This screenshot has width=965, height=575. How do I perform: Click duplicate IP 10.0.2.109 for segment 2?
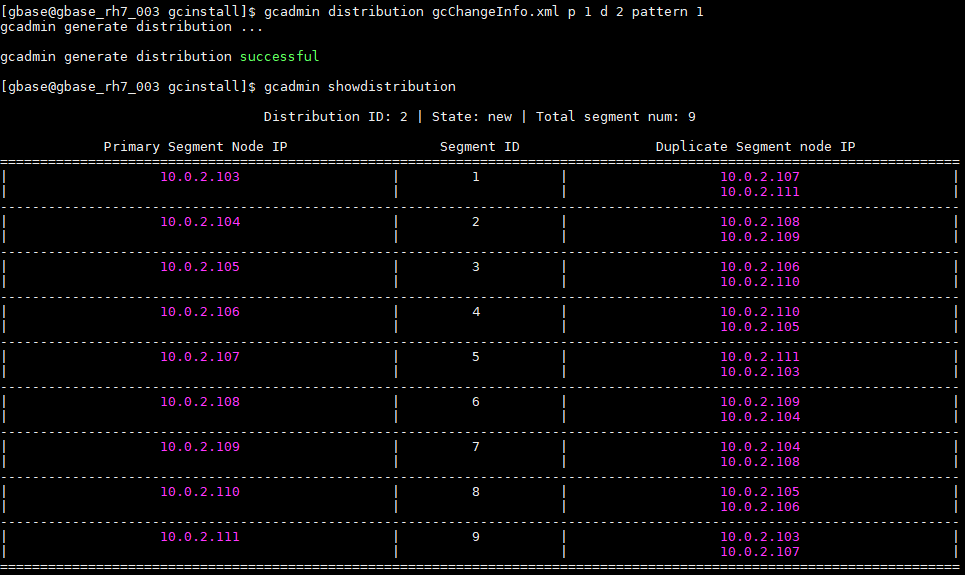tap(760, 237)
